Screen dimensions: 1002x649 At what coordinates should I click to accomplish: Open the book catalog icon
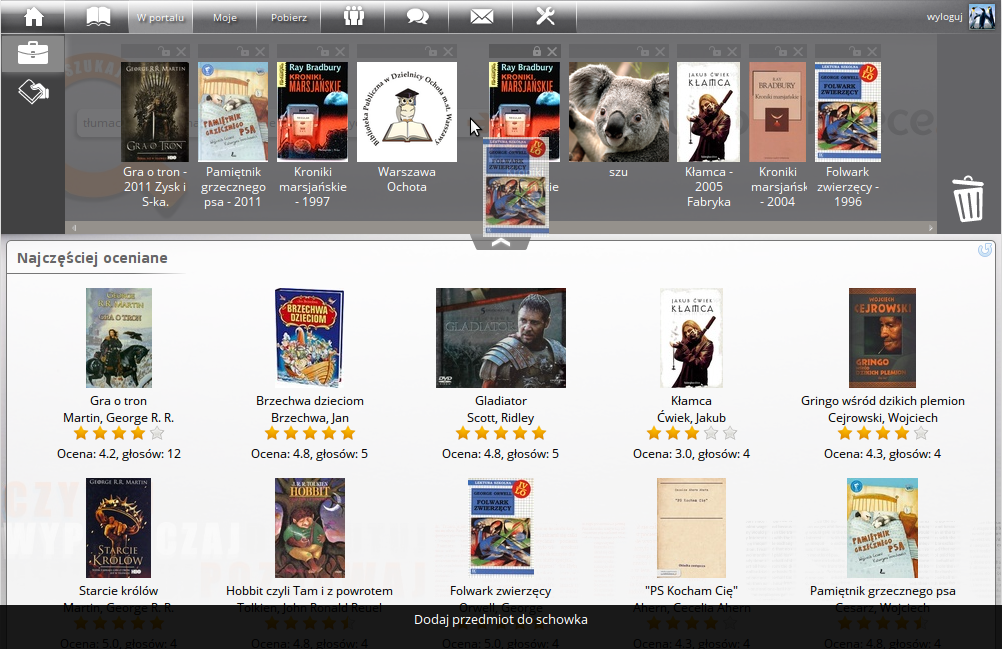click(x=98, y=16)
